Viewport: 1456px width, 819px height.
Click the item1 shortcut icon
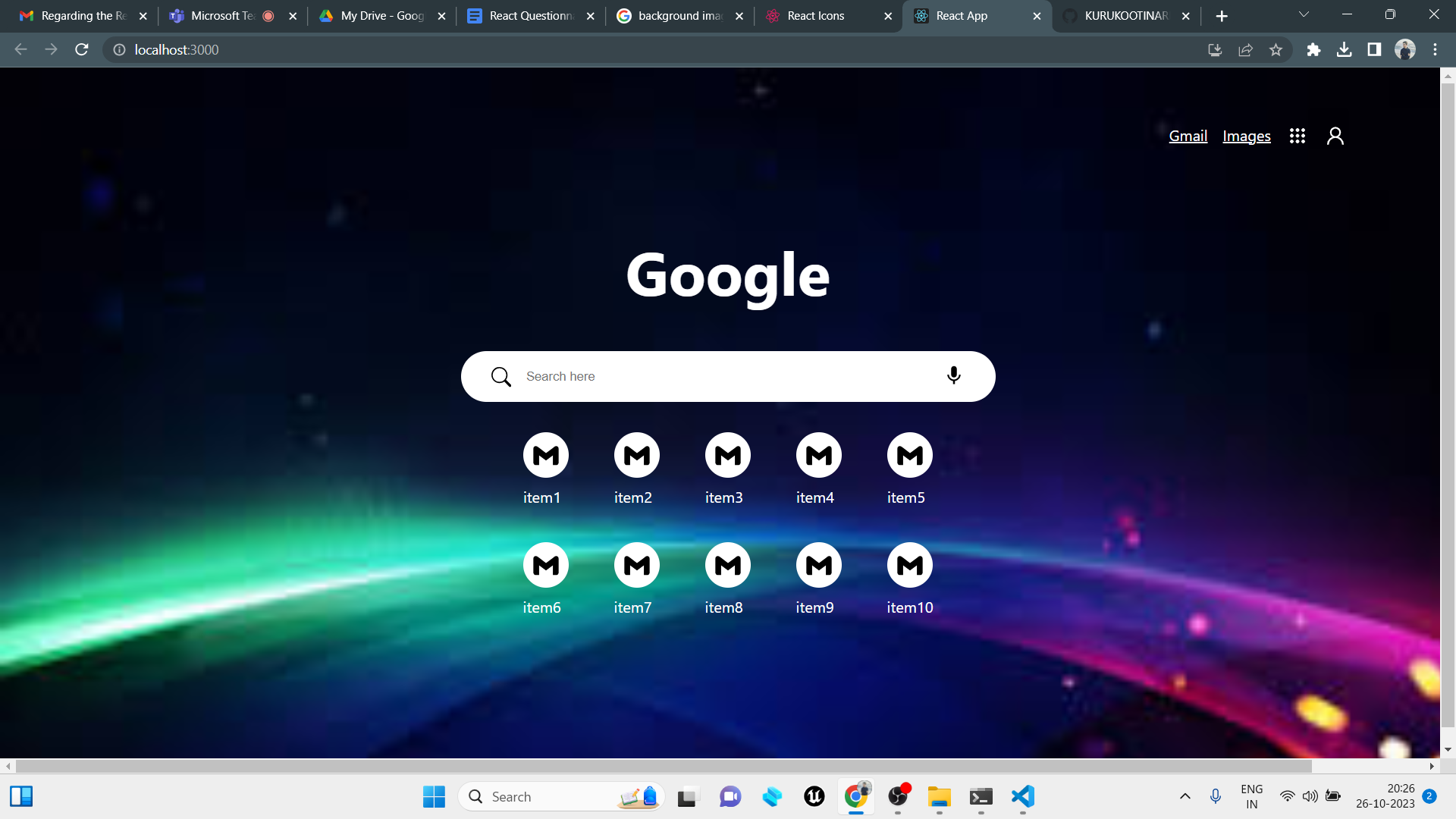point(545,455)
